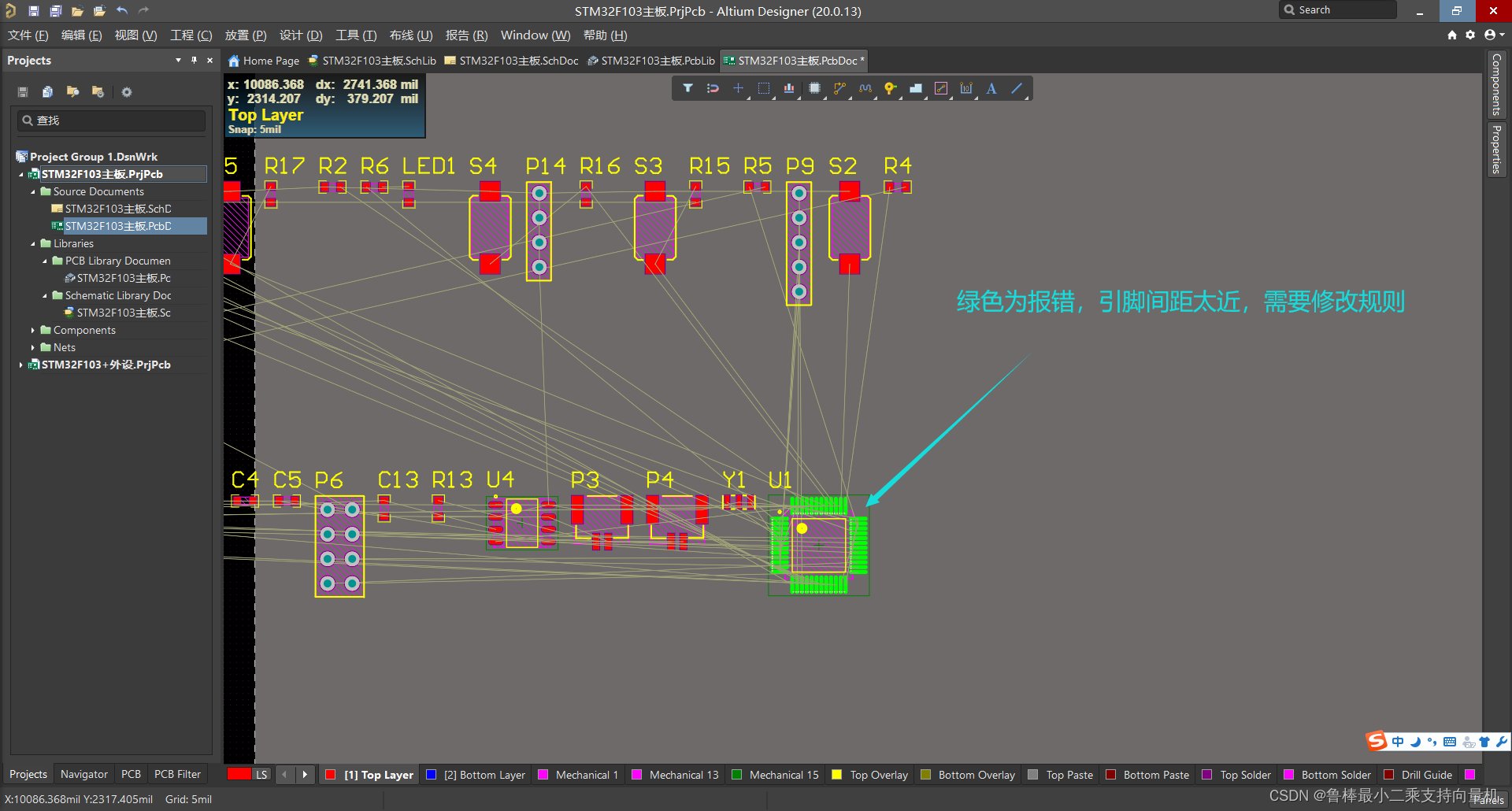Activate the dashed rectangle selection tool
Screen dimensions: 1512x811
763,88
